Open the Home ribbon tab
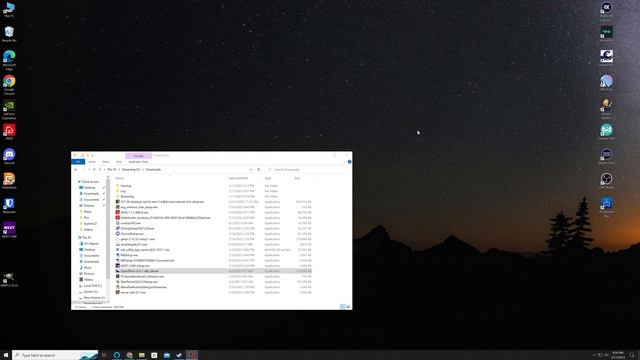Image resolution: width=640 pixels, height=360 pixels. pyautogui.click(x=92, y=162)
